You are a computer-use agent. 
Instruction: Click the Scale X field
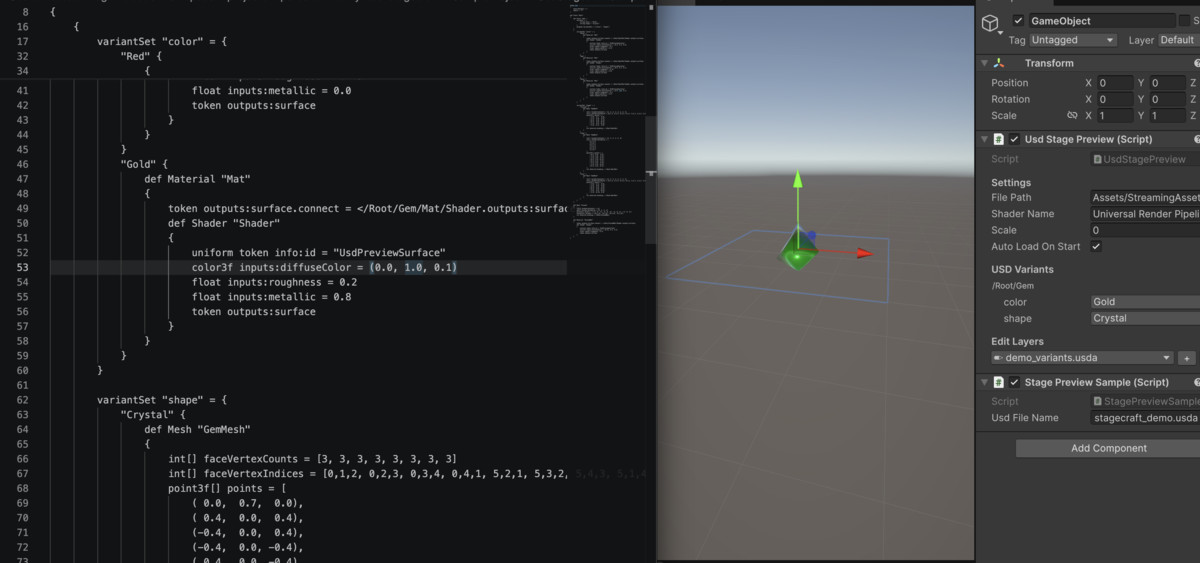pos(1115,116)
